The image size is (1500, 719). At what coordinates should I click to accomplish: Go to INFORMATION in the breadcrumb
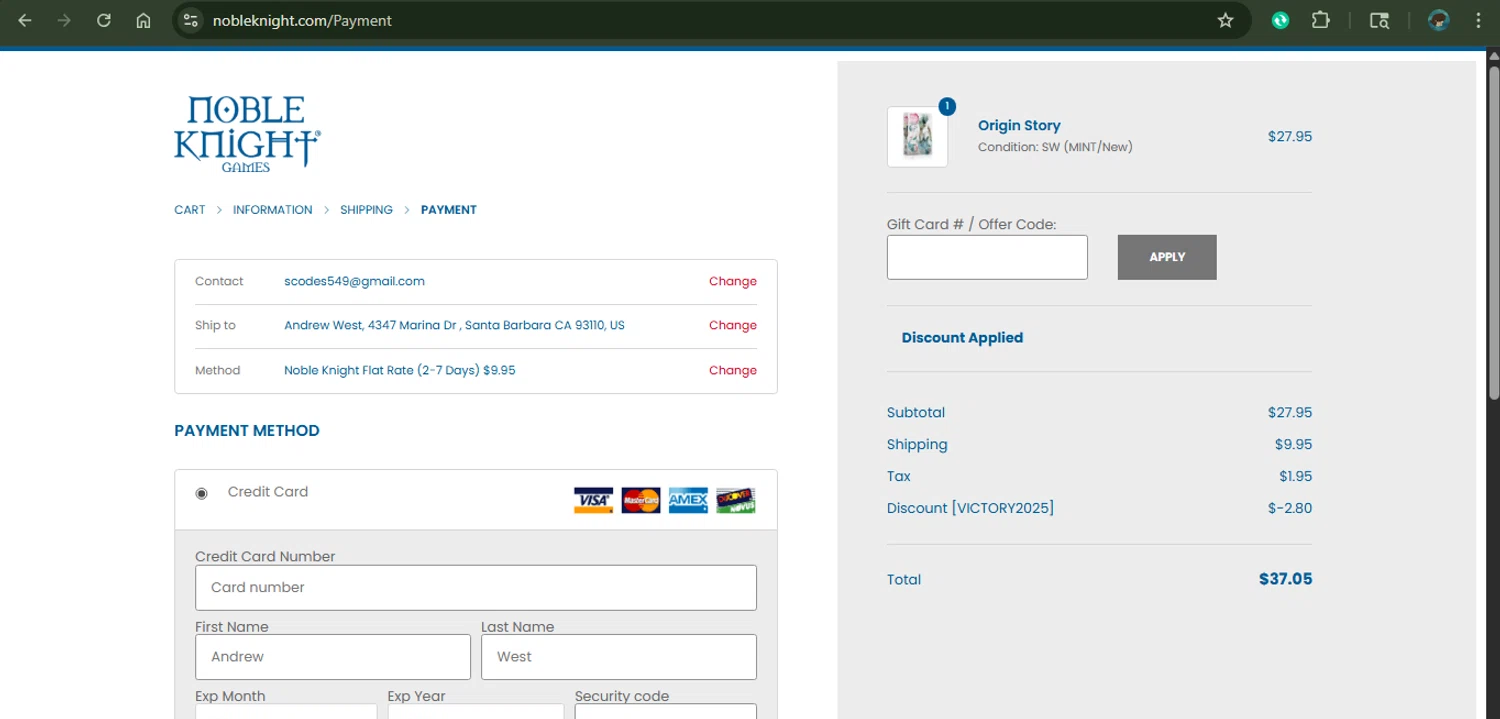point(273,210)
